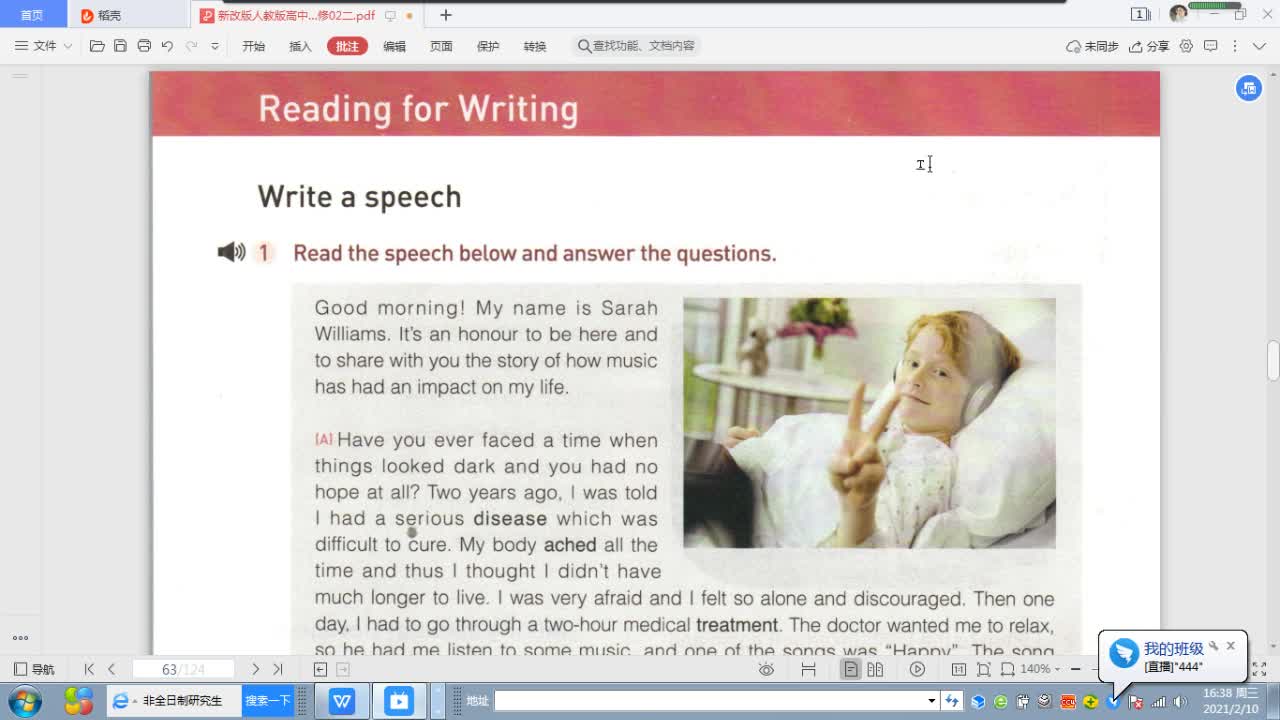Viewport: 1280px width, 720px height.
Task: Click the open file folder icon
Action: pyautogui.click(x=97, y=46)
